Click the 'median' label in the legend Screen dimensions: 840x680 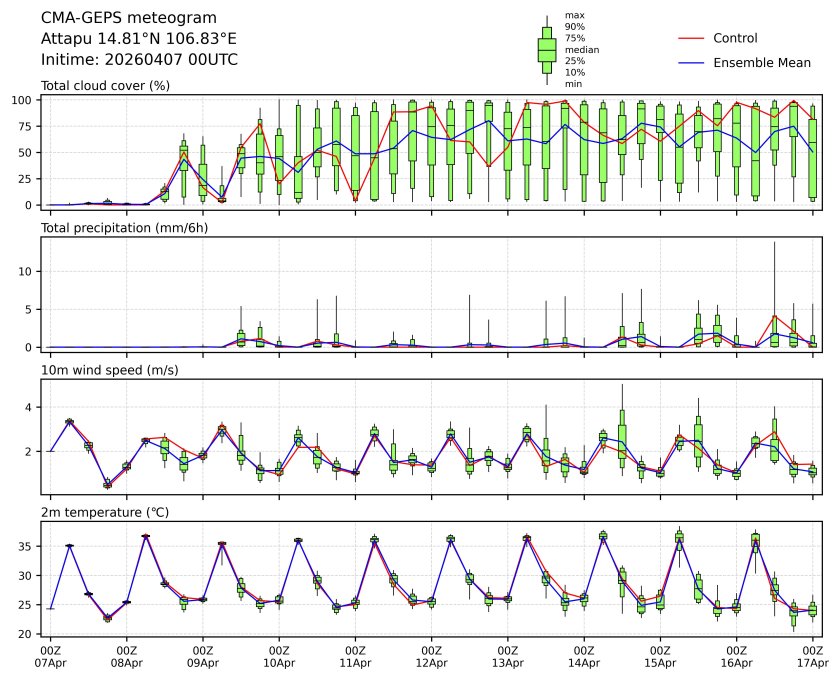click(x=582, y=49)
